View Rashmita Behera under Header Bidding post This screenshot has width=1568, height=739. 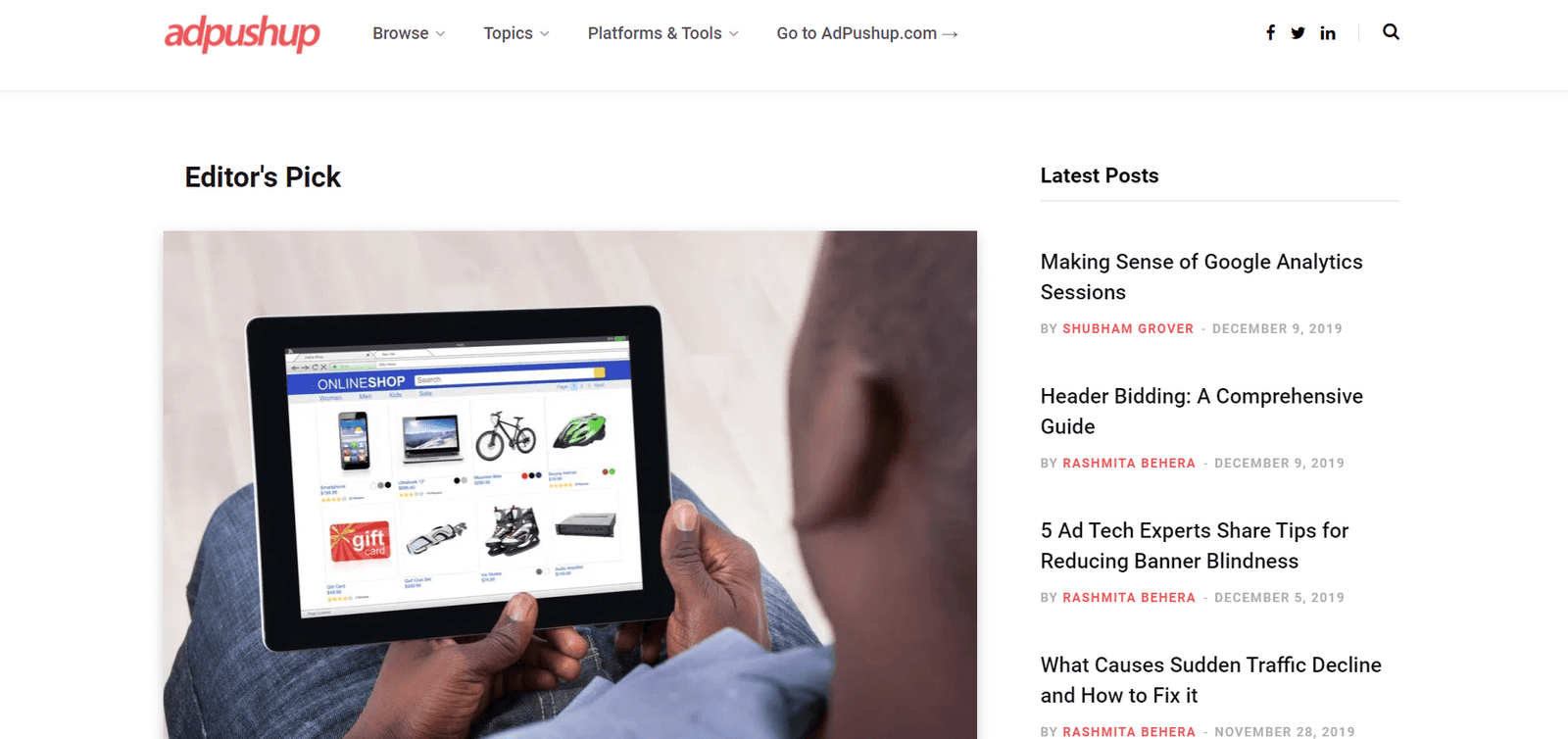click(x=1129, y=463)
